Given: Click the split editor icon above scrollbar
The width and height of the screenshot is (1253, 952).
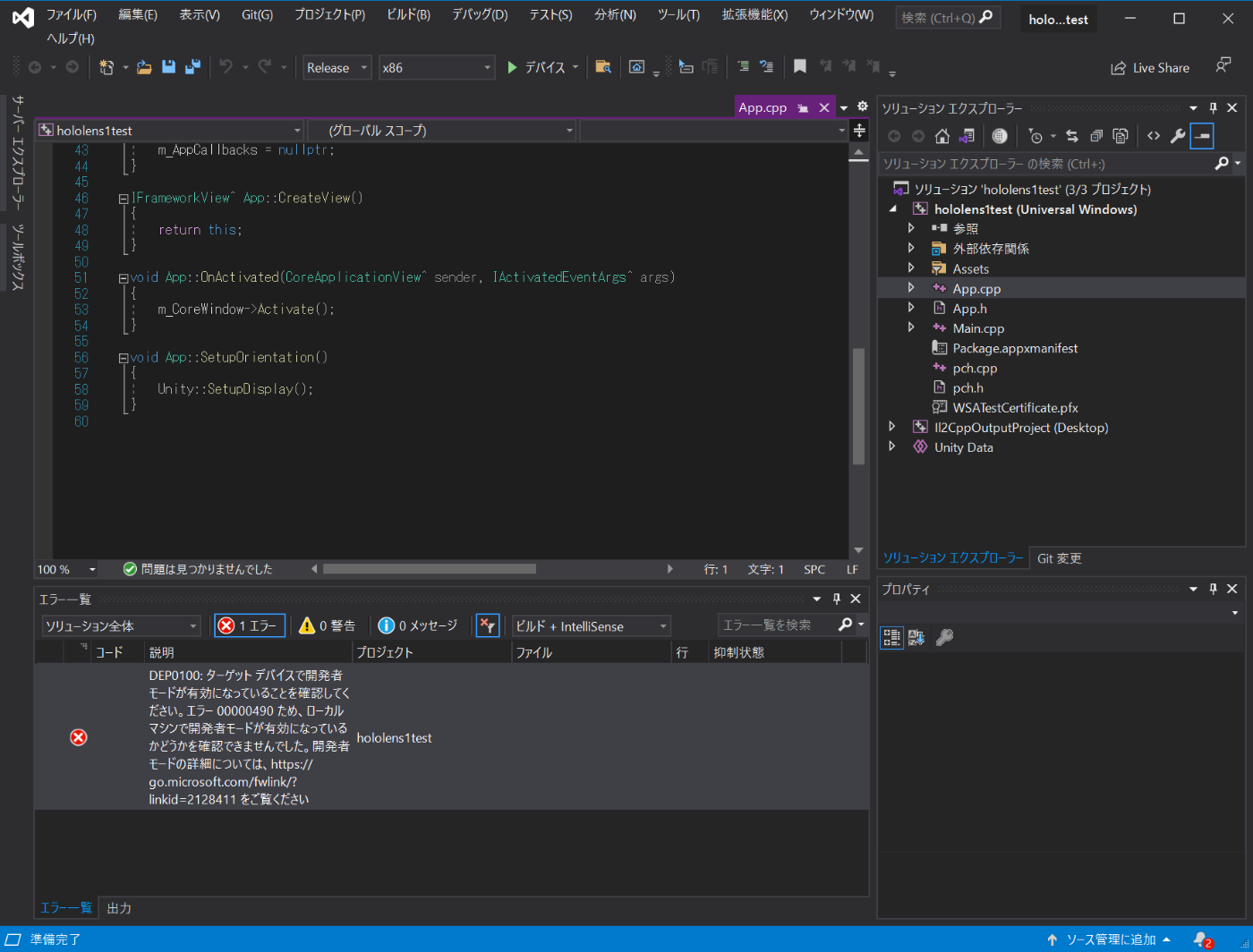Looking at the screenshot, I should pos(859,131).
